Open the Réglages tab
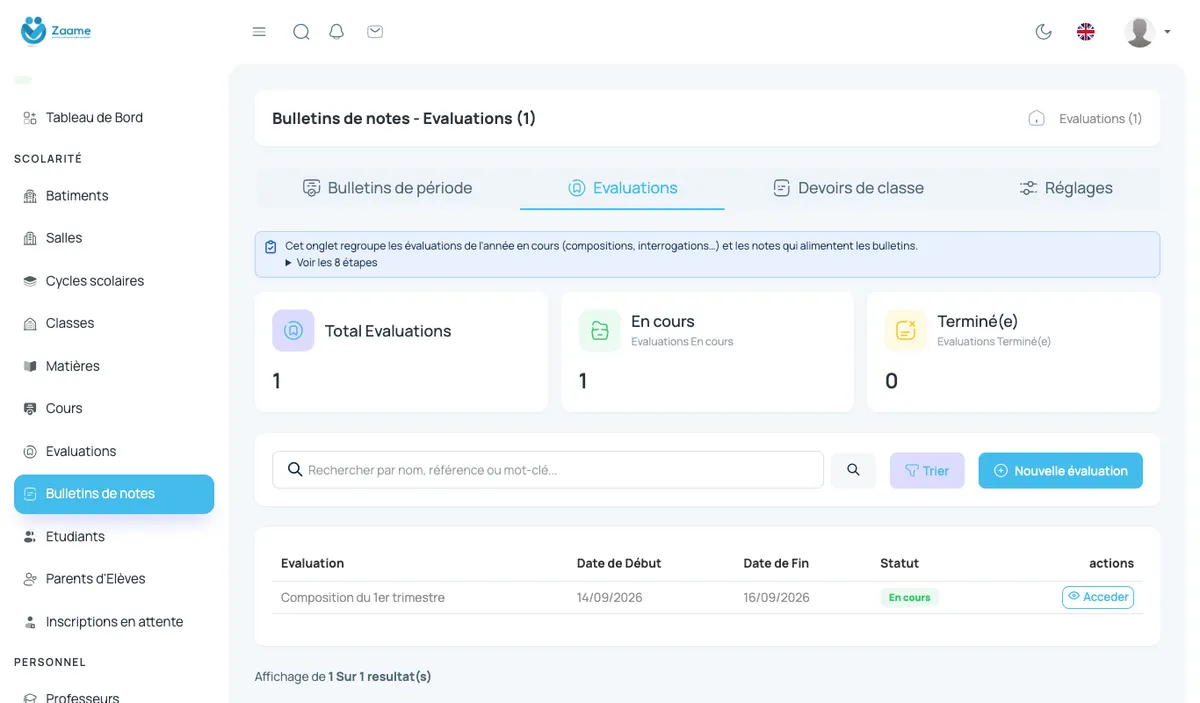The width and height of the screenshot is (1200, 703). click(x=1066, y=188)
